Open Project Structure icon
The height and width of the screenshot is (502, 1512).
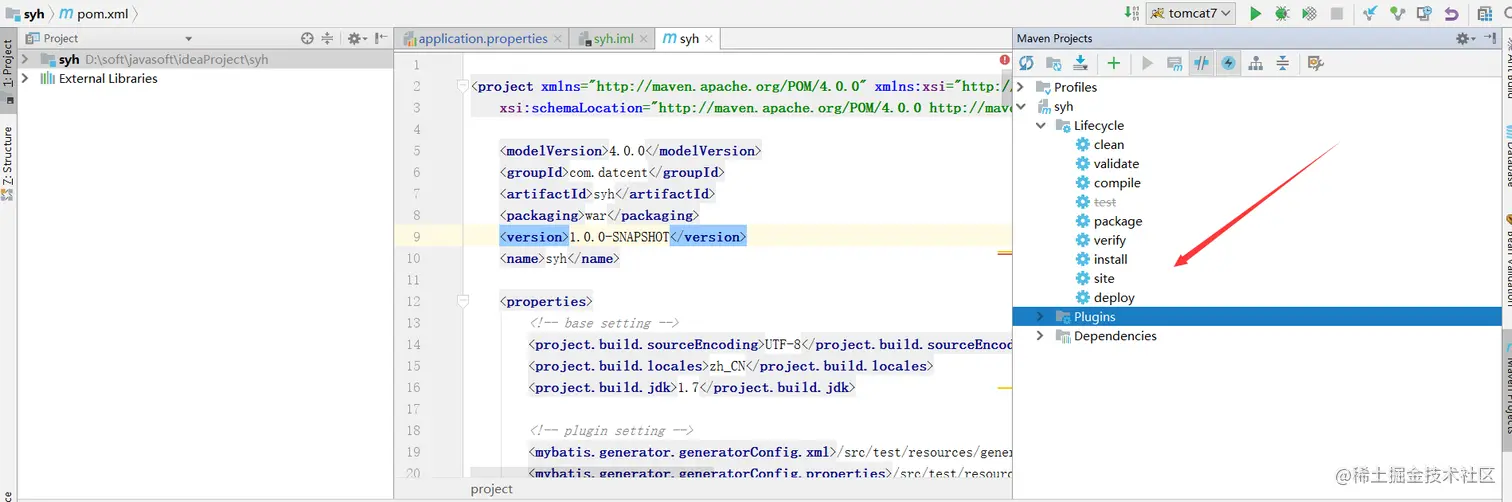1485,13
